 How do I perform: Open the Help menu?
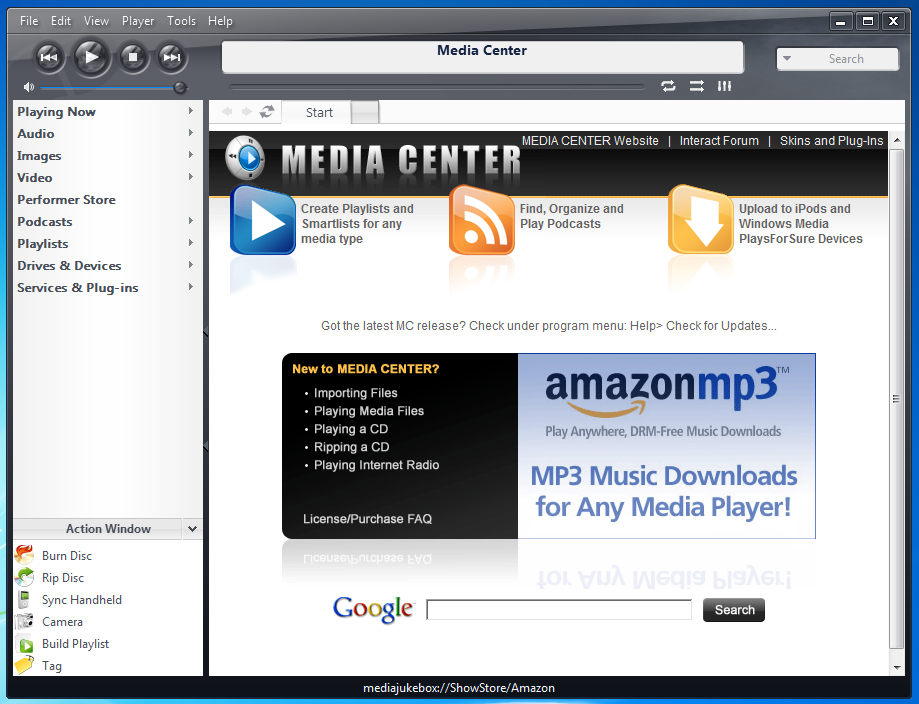220,21
